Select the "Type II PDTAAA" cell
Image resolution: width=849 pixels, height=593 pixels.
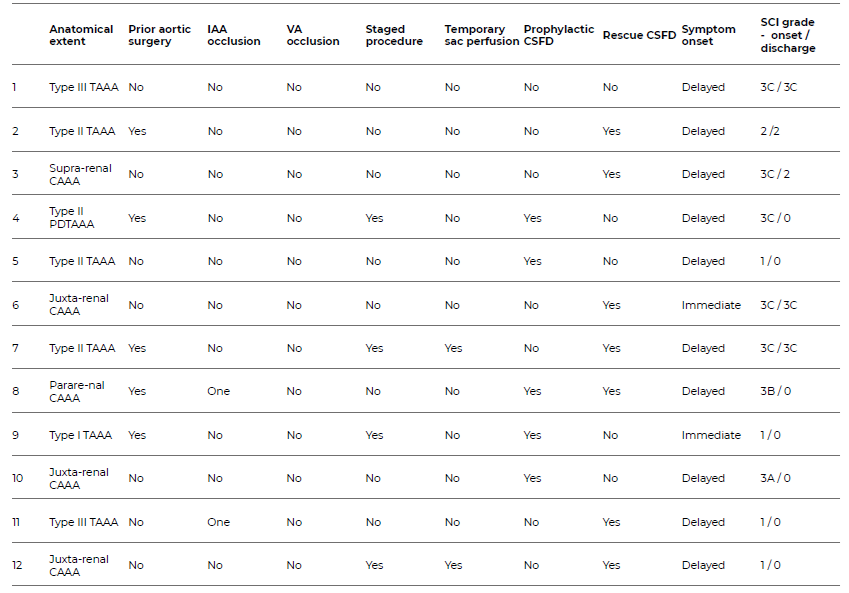click(72, 218)
